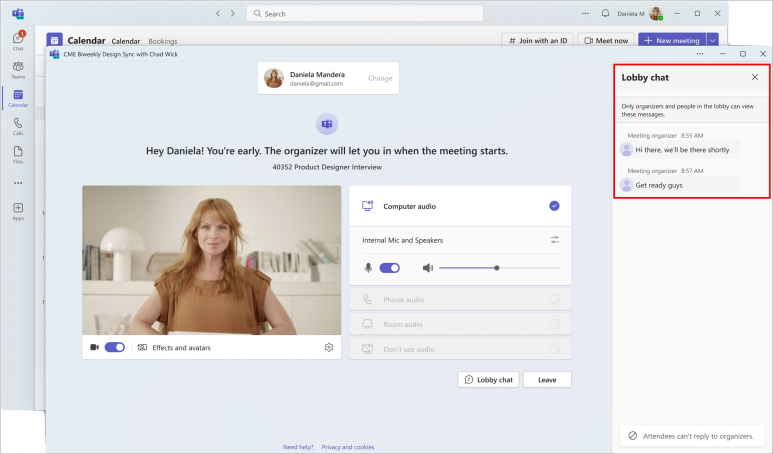
Task: Switch to the Bookings tab
Action: (163, 41)
